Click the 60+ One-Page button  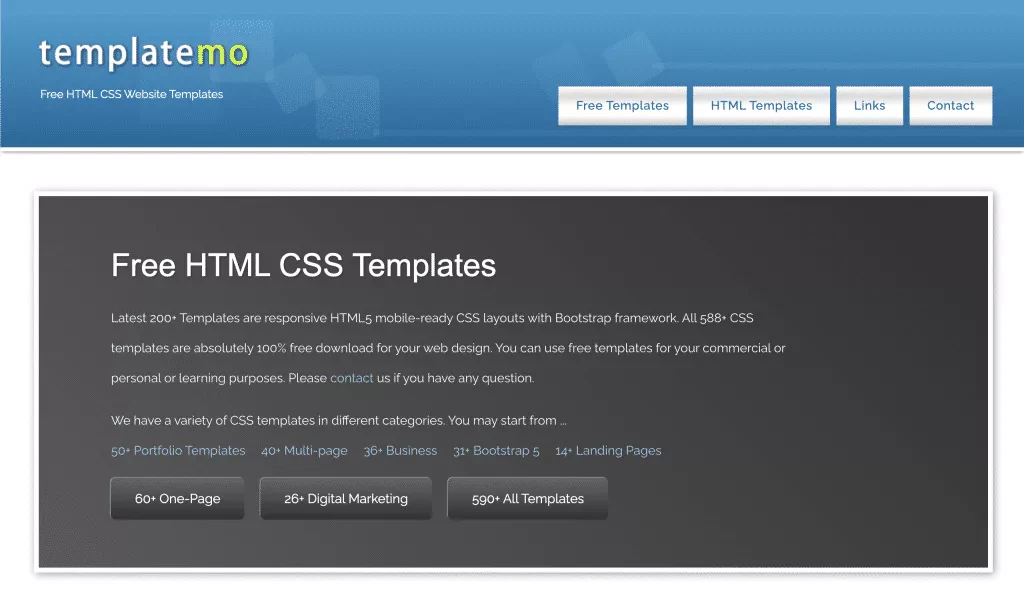point(177,497)
